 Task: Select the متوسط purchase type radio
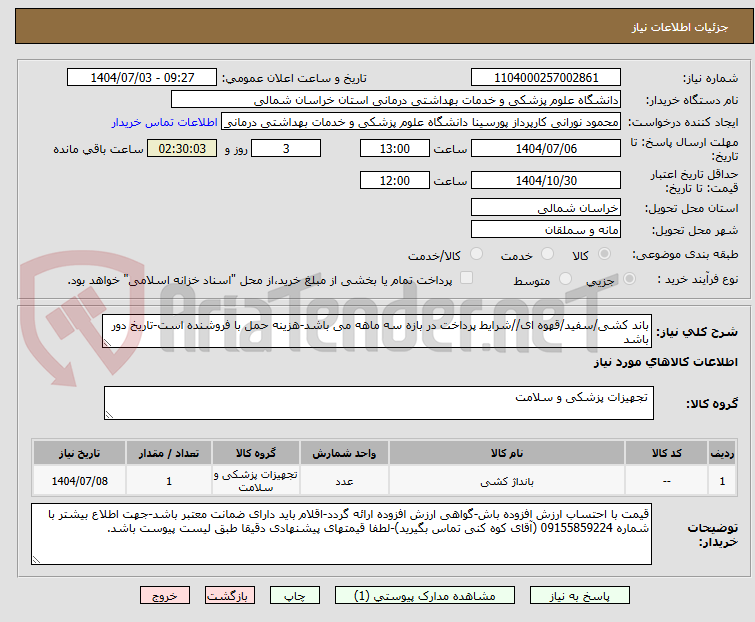point(552,280)
